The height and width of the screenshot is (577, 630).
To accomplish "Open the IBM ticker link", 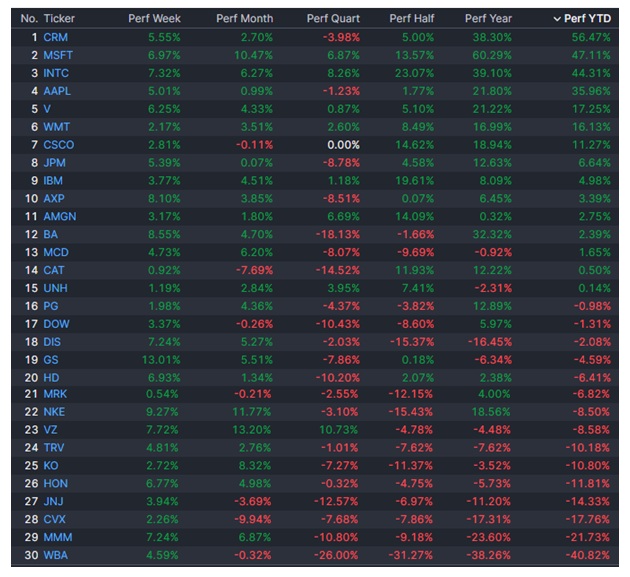I will click(53, 180).
